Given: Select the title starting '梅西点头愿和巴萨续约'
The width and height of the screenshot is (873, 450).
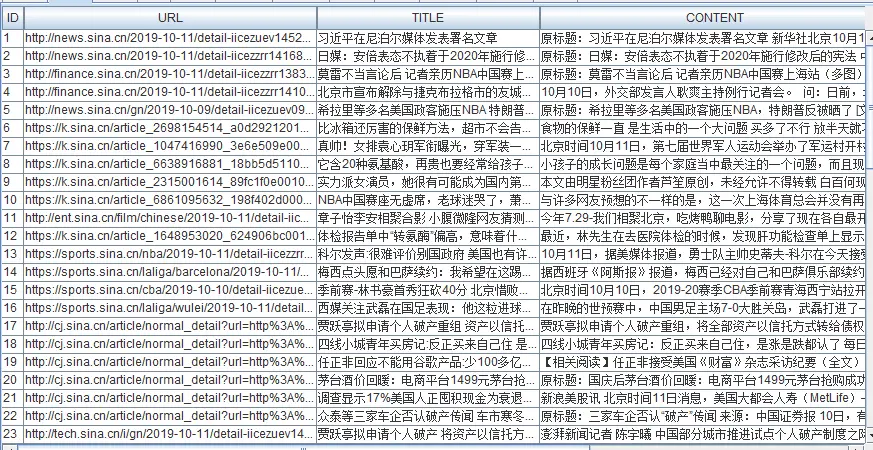Looking at the screenshot, I should click(428, 272).
